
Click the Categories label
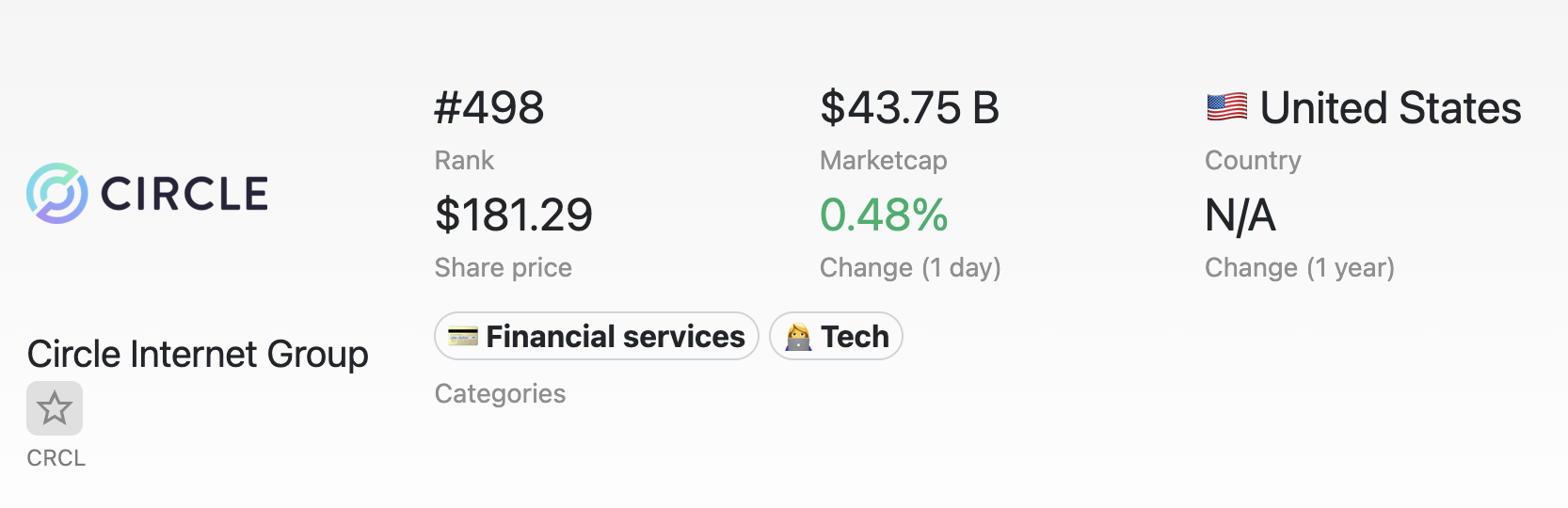(x=500, y=393)
